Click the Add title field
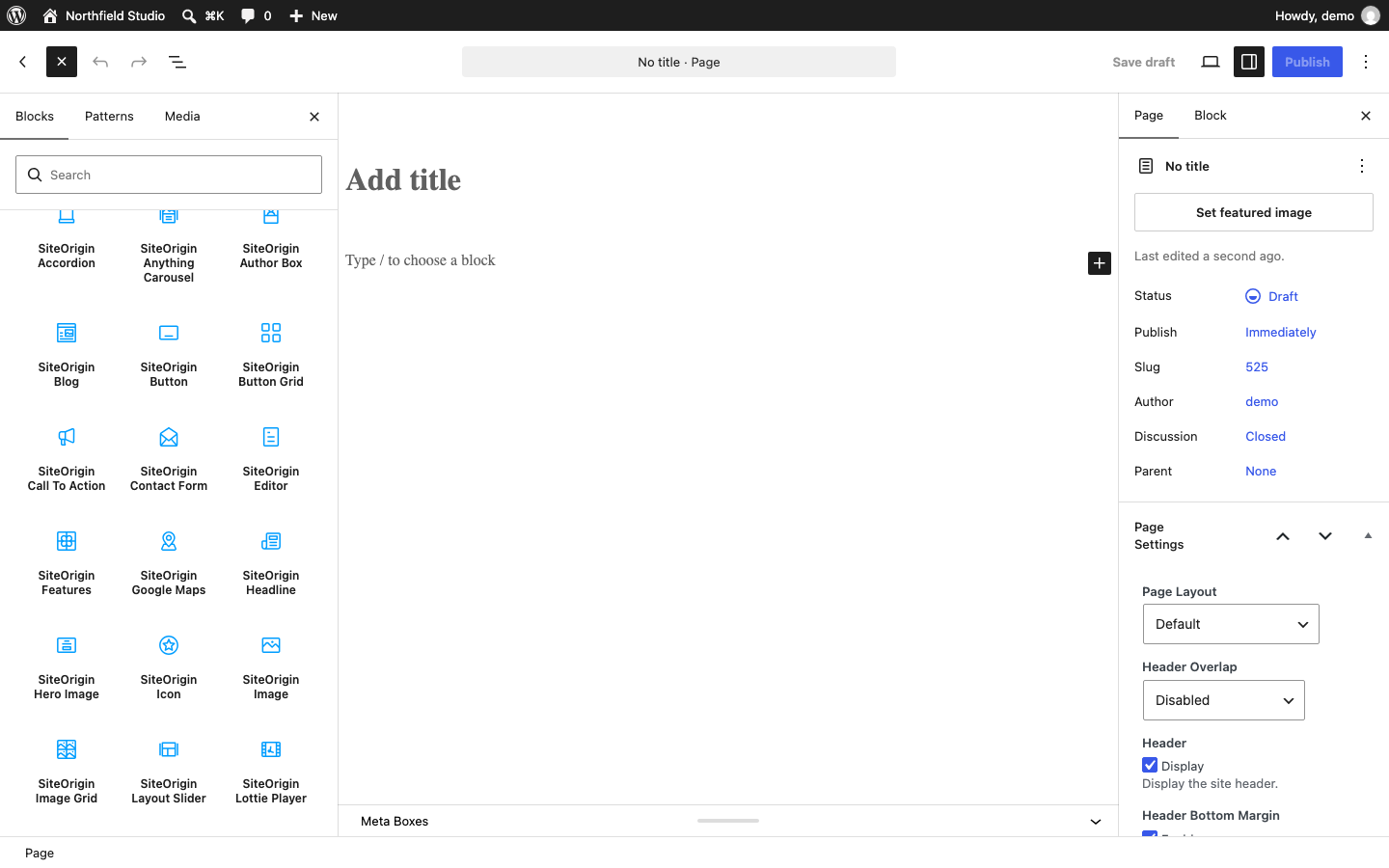This screenshot has height=868, width=1389. click(728, 180)
